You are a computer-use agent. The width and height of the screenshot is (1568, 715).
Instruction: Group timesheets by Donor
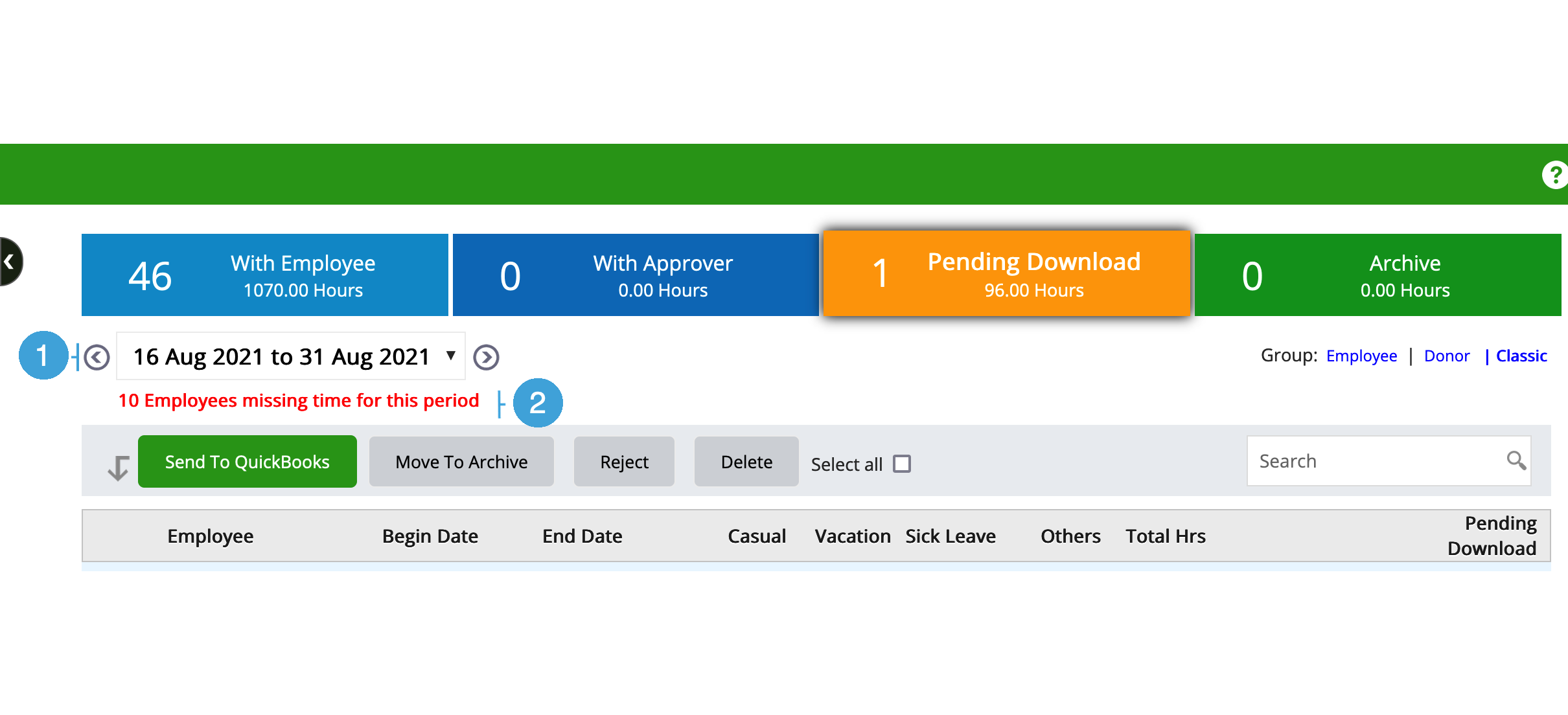point(1447,356)
